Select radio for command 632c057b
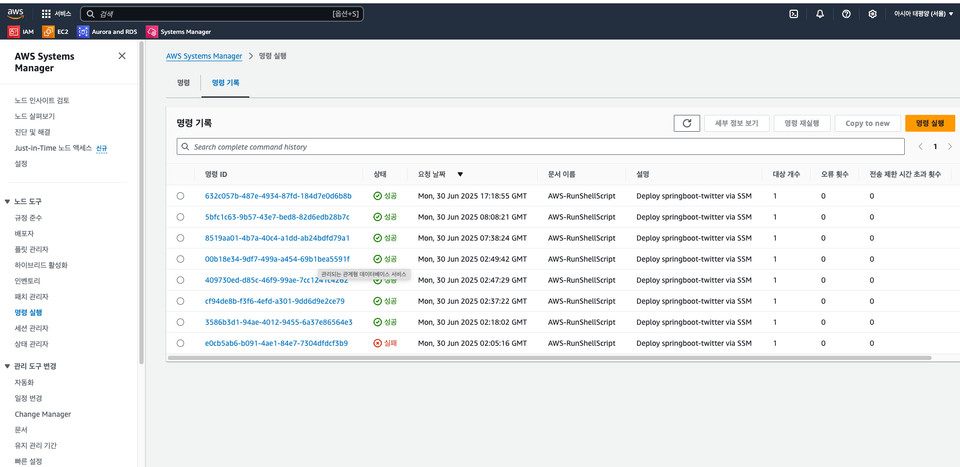Image resolution: width=960 pixels, height=467 pixels. point(180,196)
